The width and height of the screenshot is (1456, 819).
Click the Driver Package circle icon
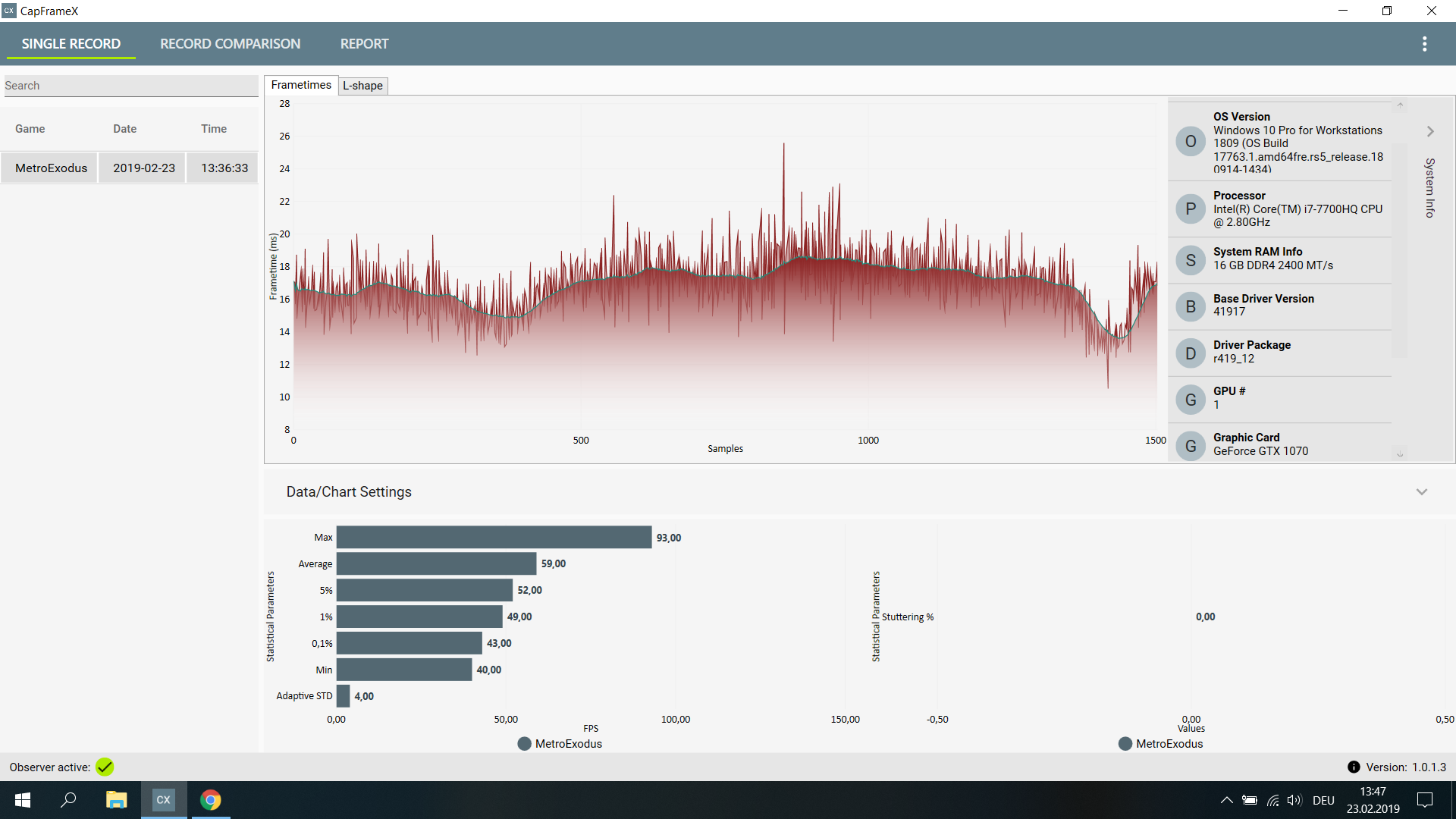(1190, 353)
